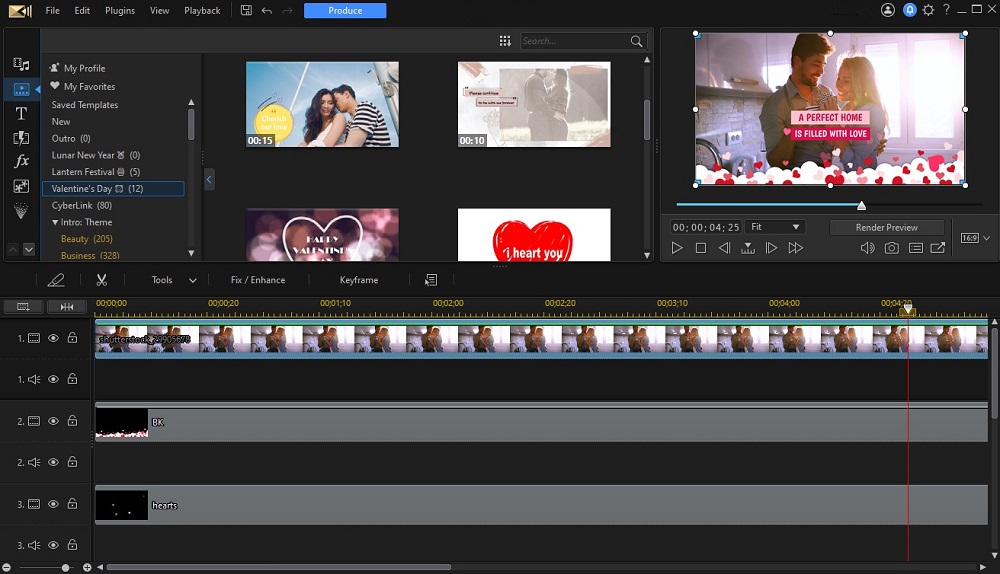Open the File menu
This screenshot has height=574, width=1000.
[53, 11]
